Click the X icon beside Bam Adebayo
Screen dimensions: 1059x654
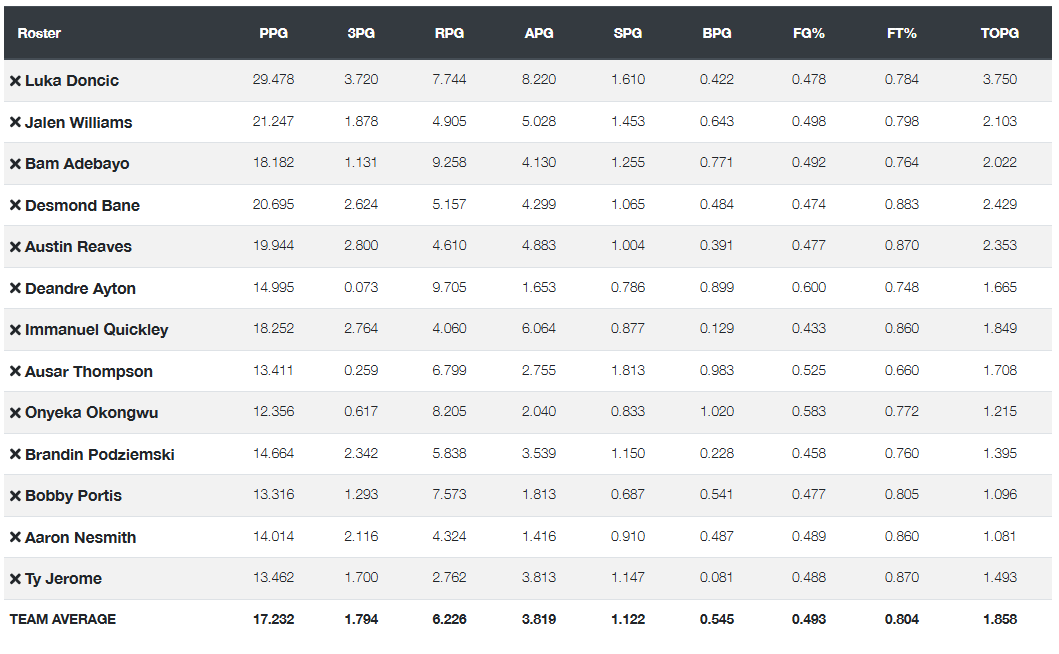point(15,164)
